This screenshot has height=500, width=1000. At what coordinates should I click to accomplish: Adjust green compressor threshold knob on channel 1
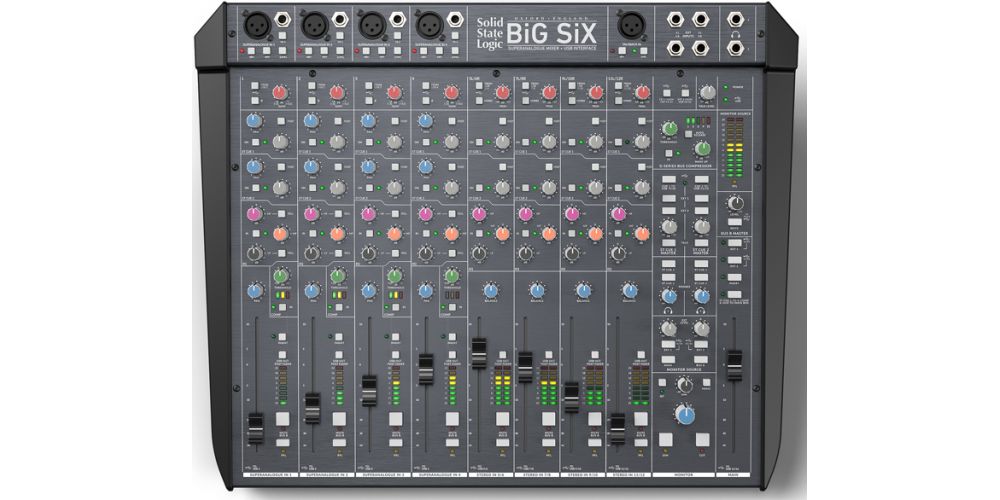coord(281,276)
